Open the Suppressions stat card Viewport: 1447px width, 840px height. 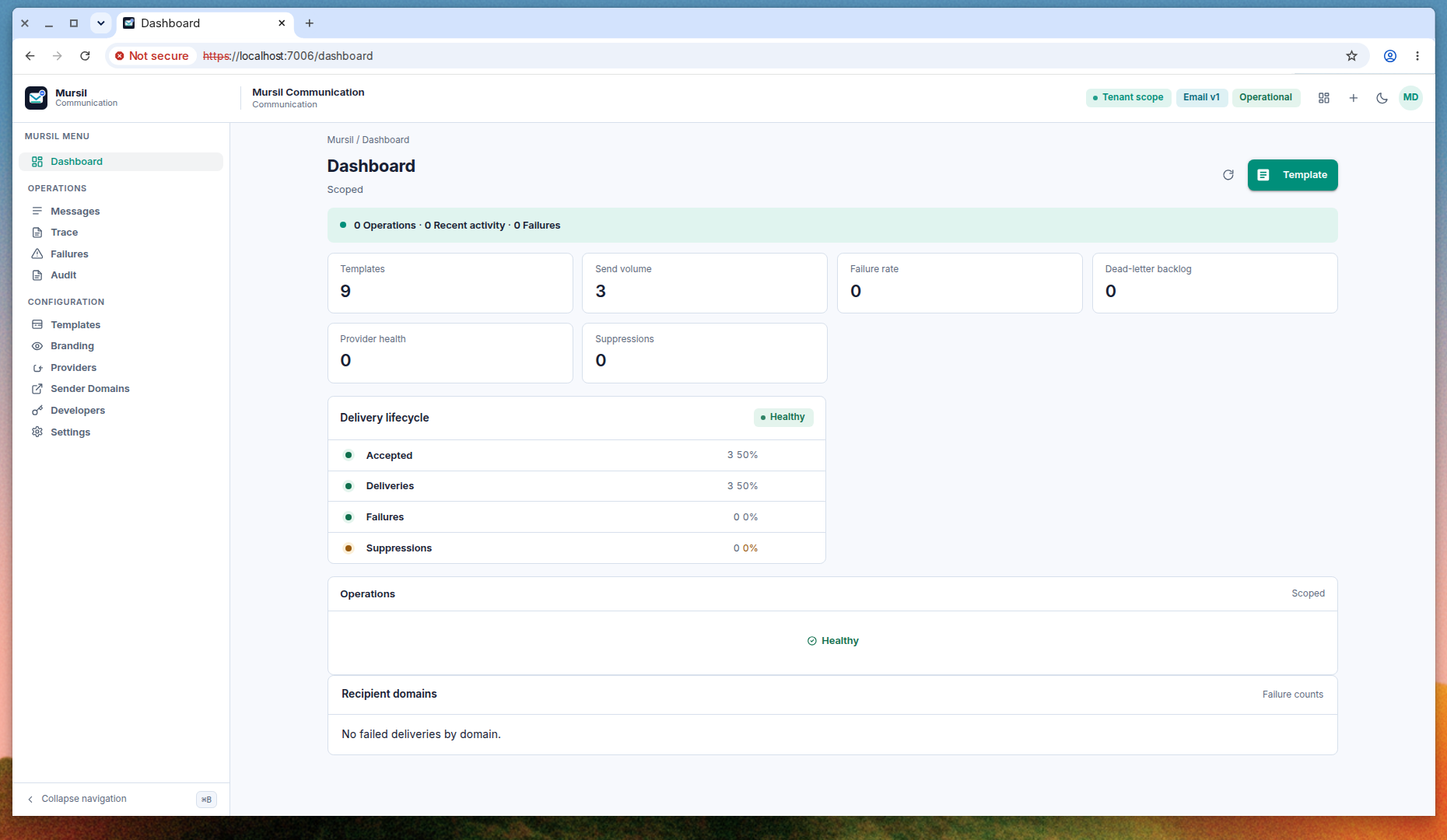pyautogui.click(x=705, y=353)
